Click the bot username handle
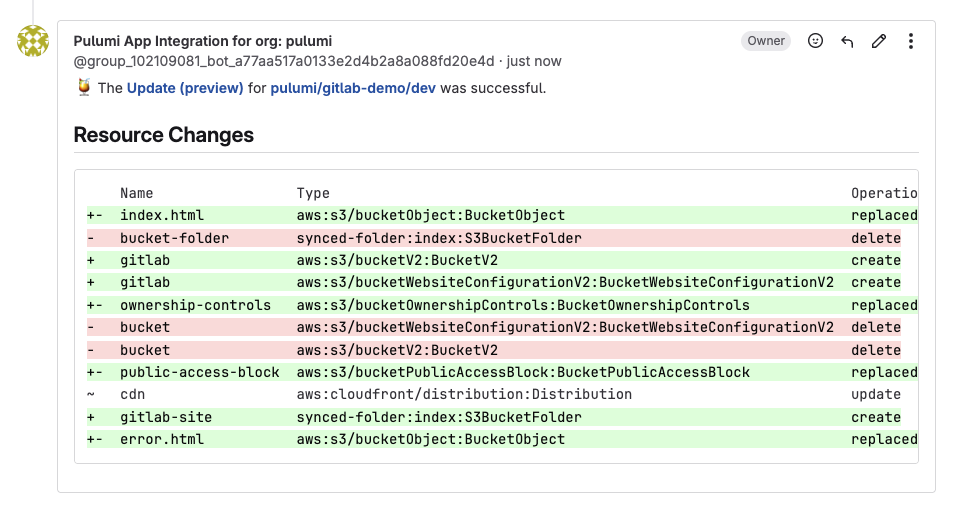 pyautogui.click(x=284, y=61)
